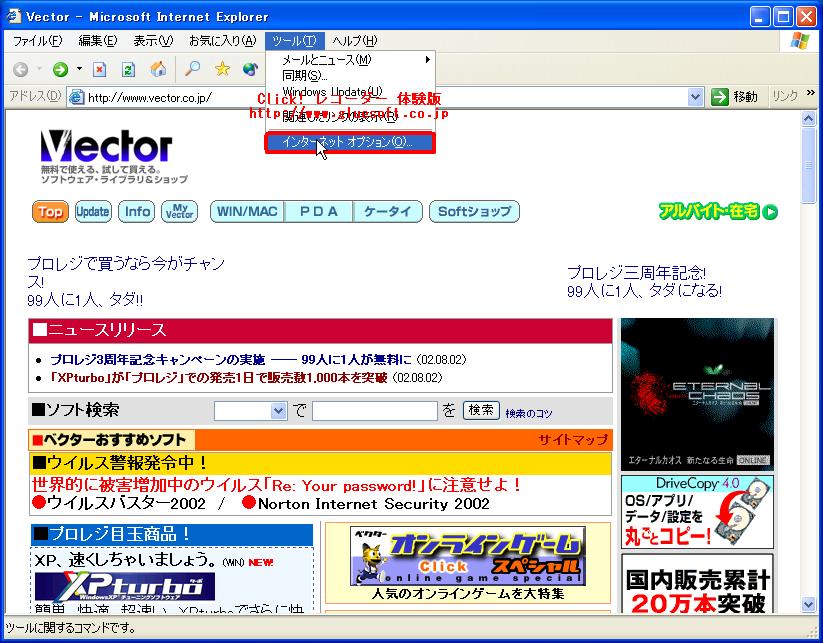Open the サイトマップ link
The width and height of the screenshot is (823, 643).
click(573, 439)
